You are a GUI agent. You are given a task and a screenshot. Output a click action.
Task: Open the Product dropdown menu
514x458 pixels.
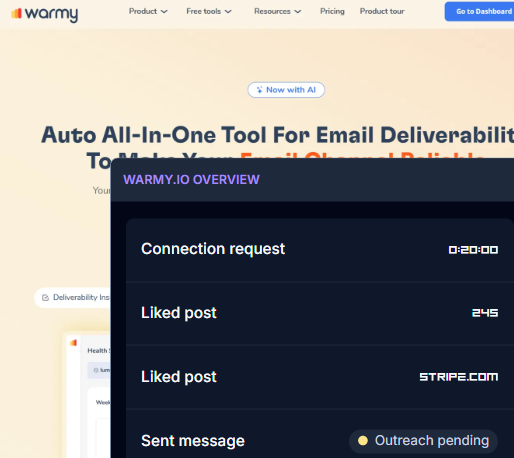coord(148,11)
